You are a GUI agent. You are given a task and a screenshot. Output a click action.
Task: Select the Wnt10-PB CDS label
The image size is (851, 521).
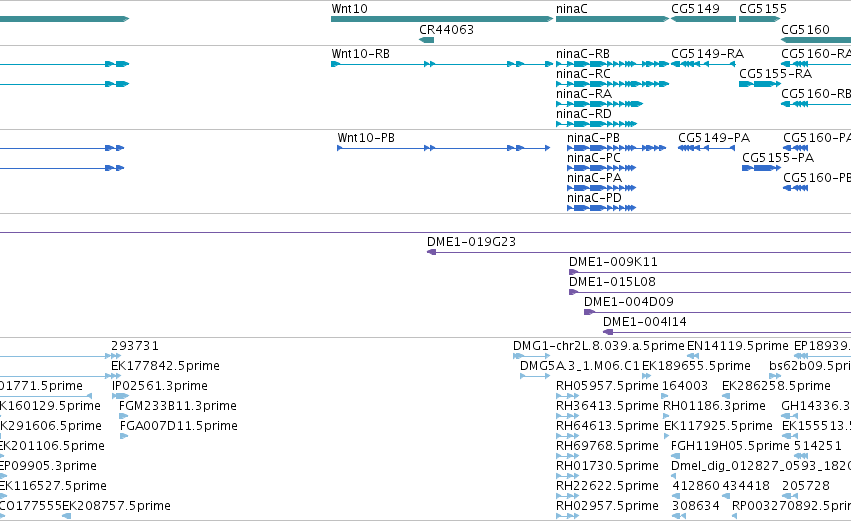[x=366, y=138]
